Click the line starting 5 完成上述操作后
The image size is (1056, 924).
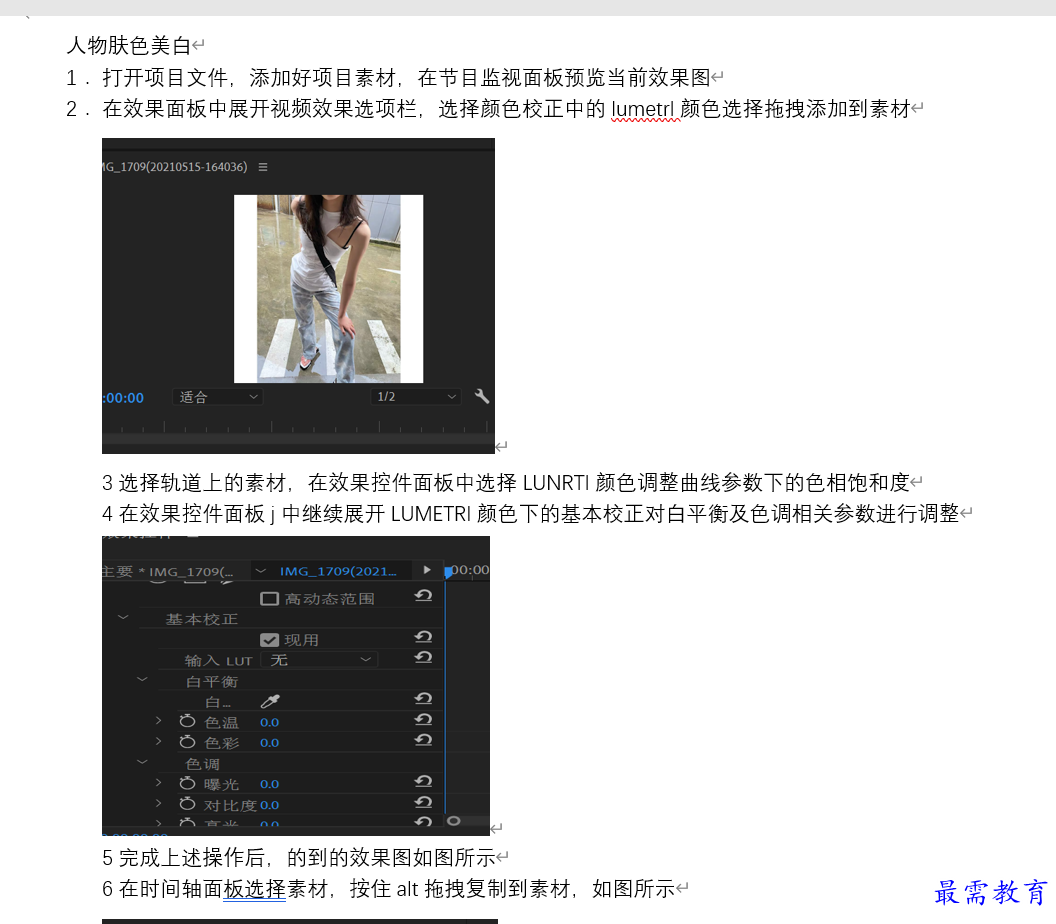click(299, 858)
